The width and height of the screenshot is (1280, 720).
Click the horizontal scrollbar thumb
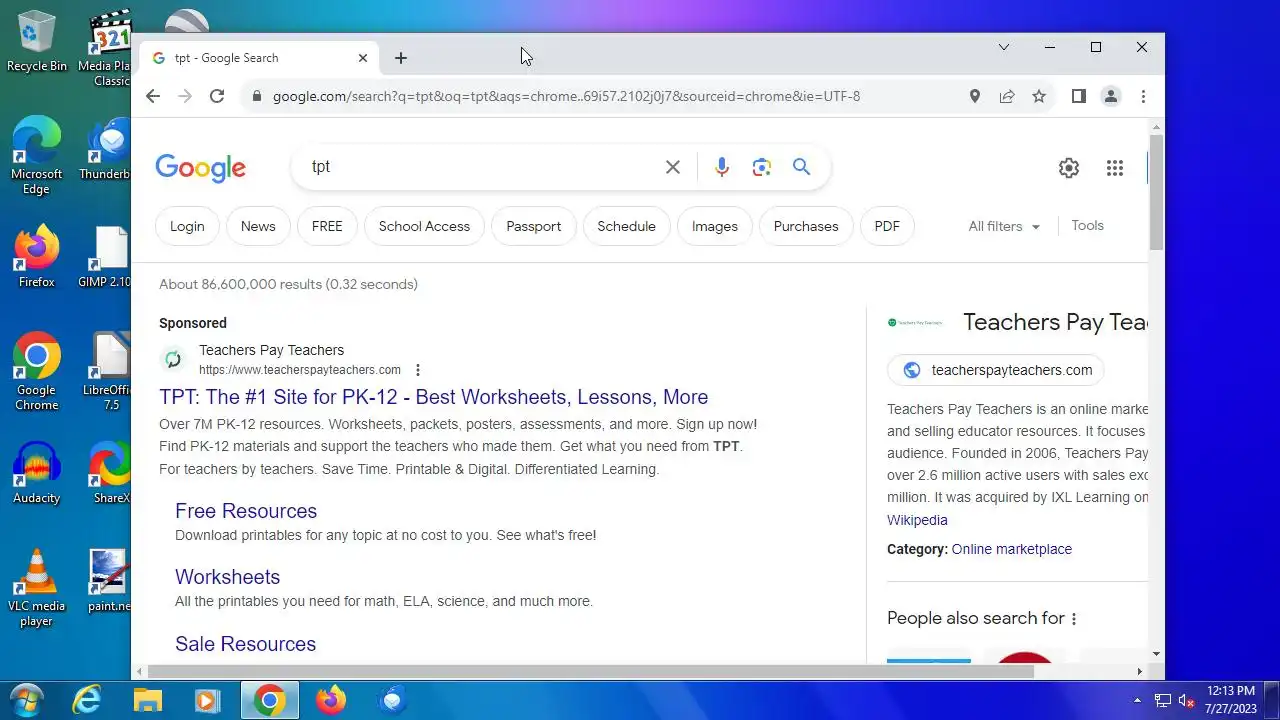[590, 671]
